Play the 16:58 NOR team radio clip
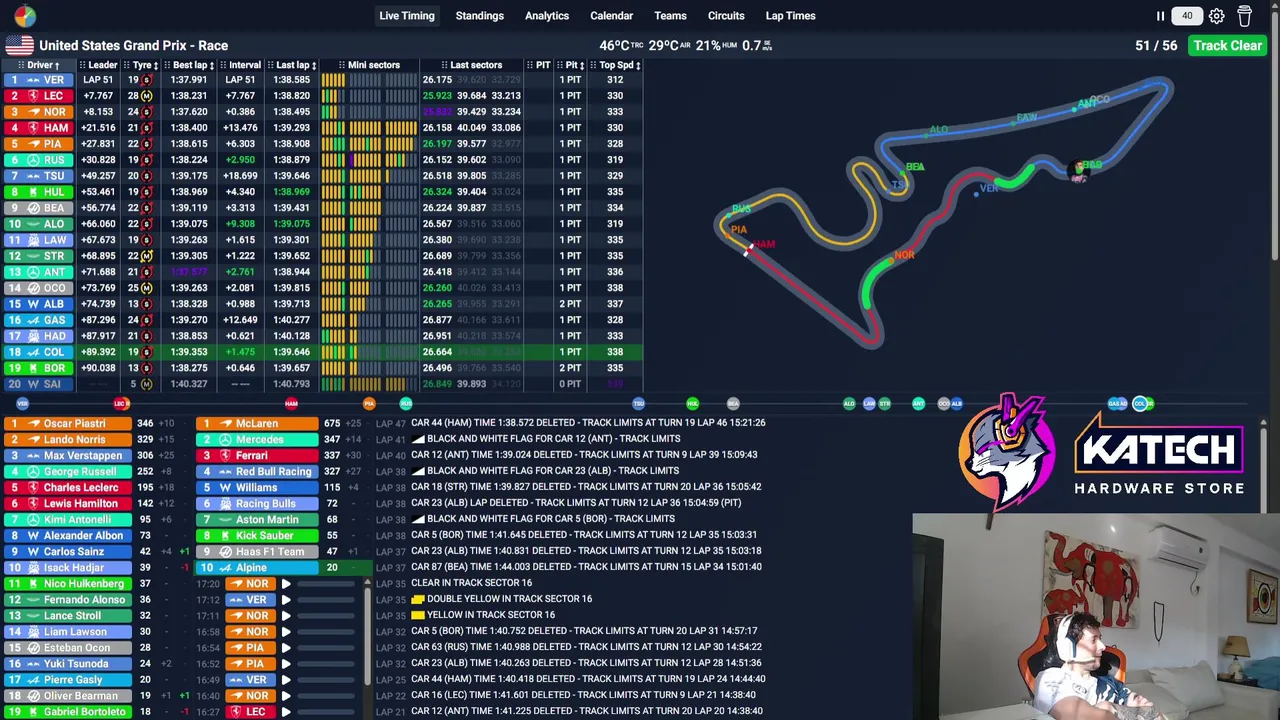1280x720 pixels. [286, 632]
